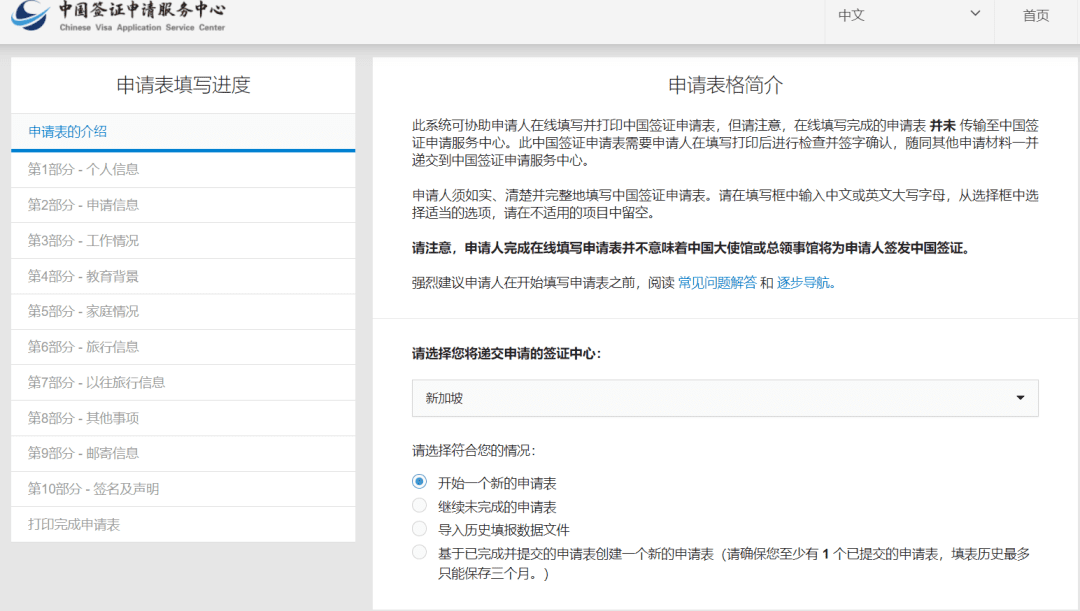Screen dimensions: 1080x611
Task: Jump to 第3部分 - 工作情况
Action: tap(84, 241)
